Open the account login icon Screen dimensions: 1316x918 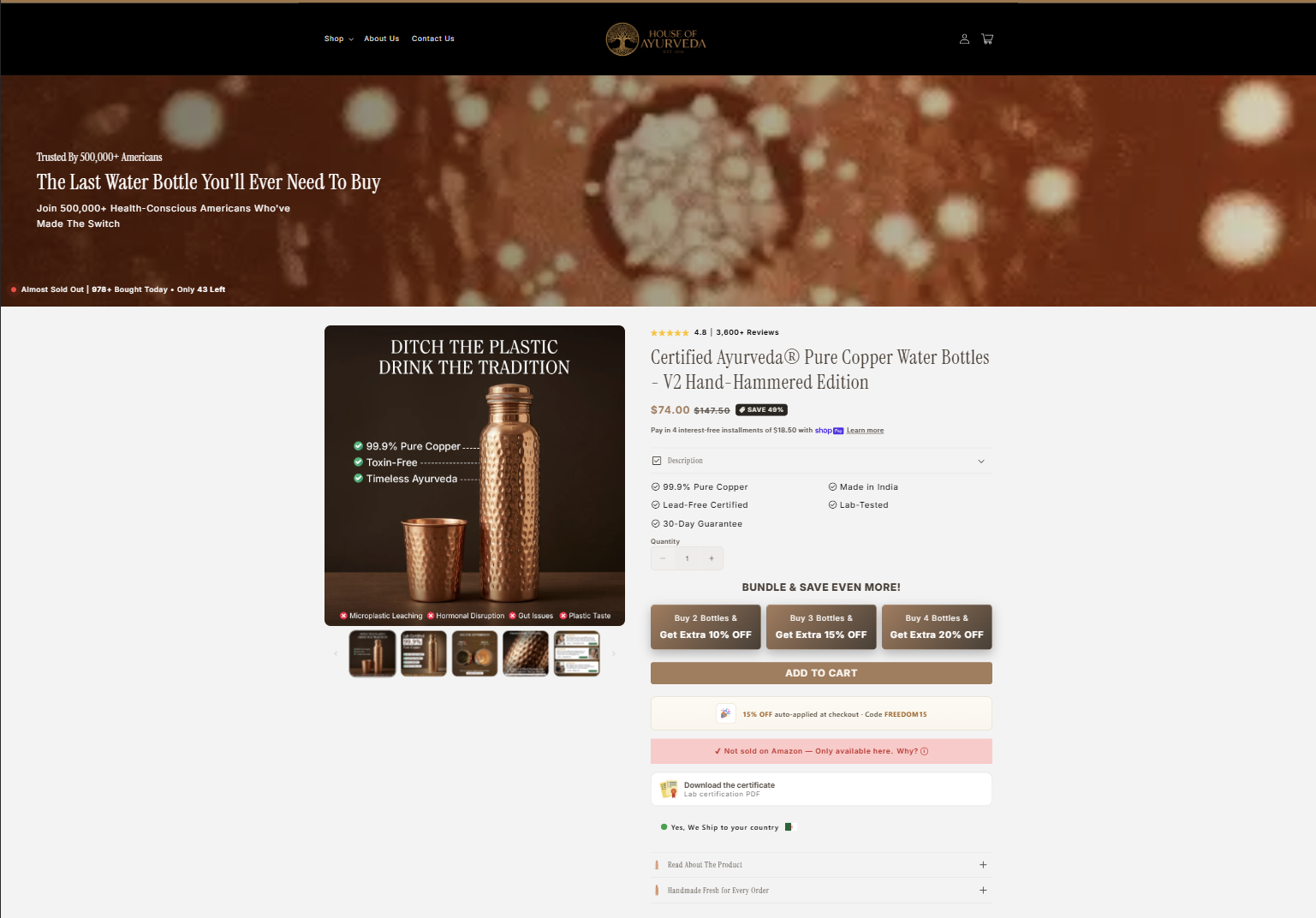(964, 39)
